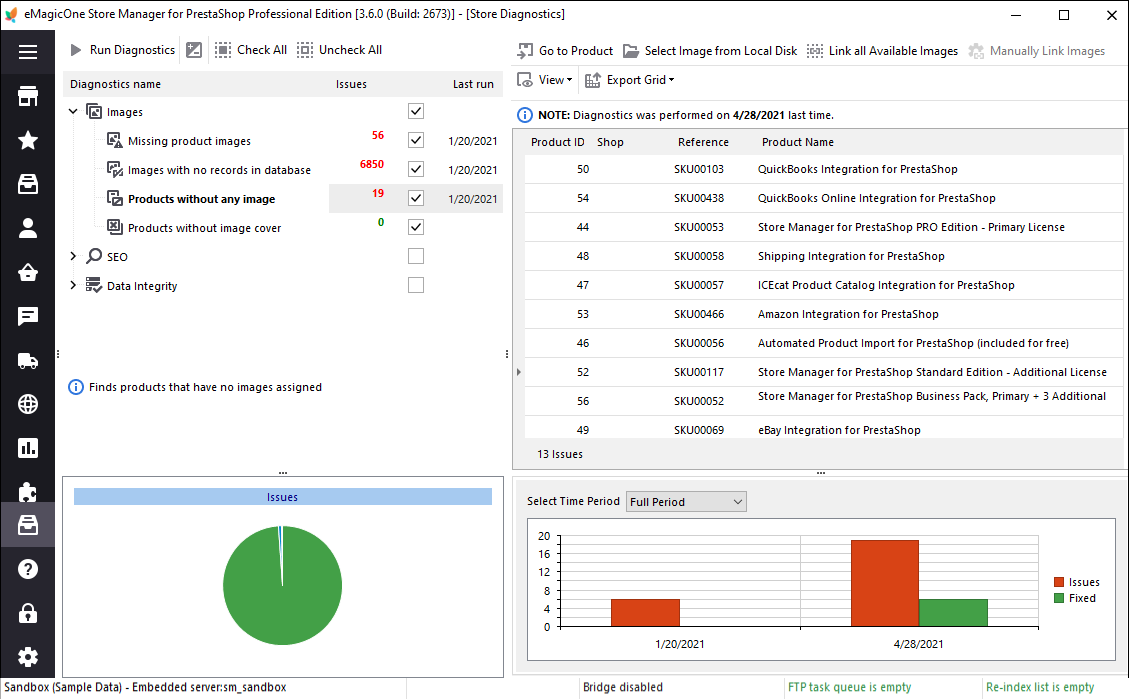Sort by Reference column header
This screenshot has width=1129, height=699.
click(x=703, y=143)
